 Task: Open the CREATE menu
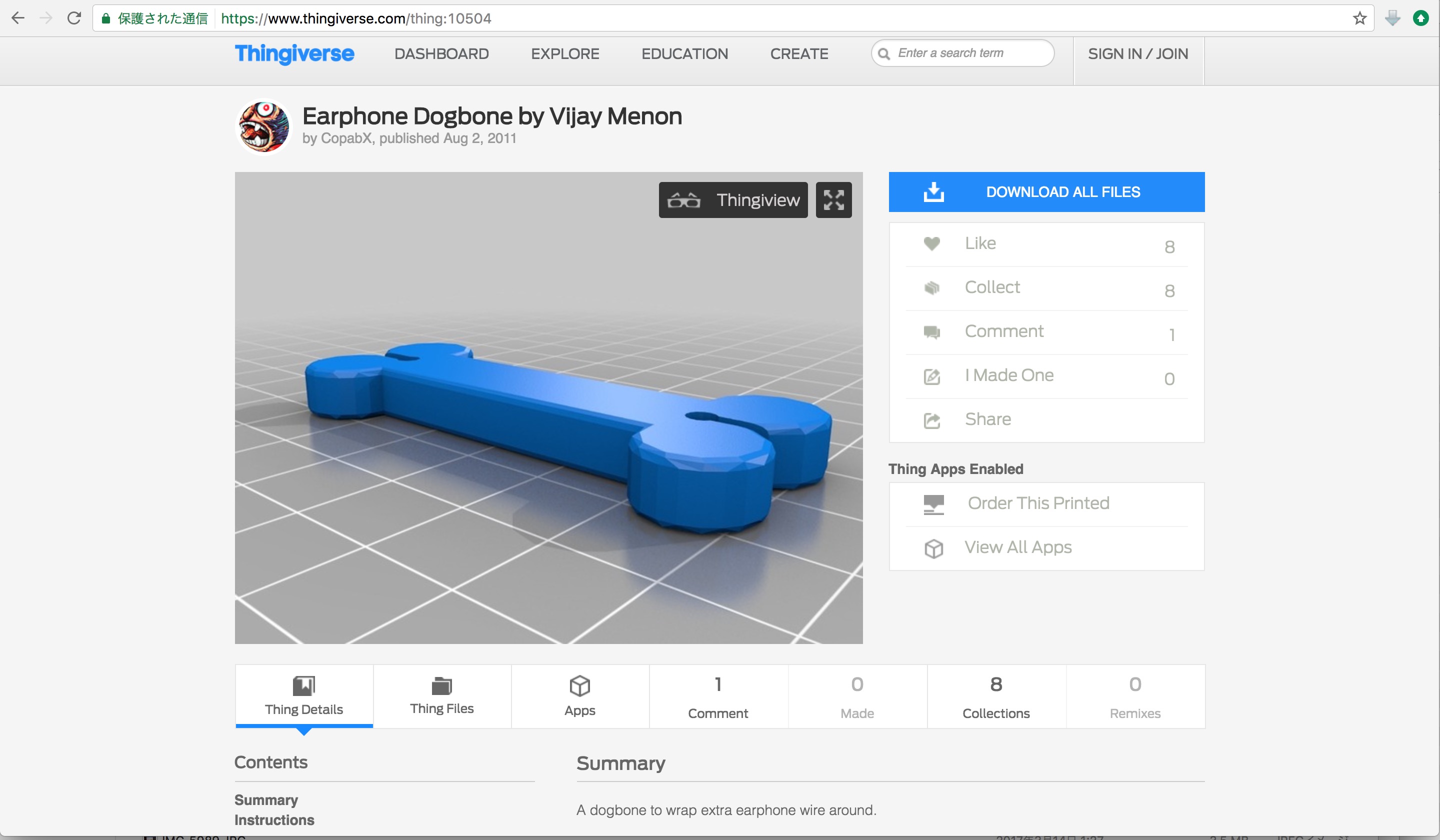click(798, 53)
